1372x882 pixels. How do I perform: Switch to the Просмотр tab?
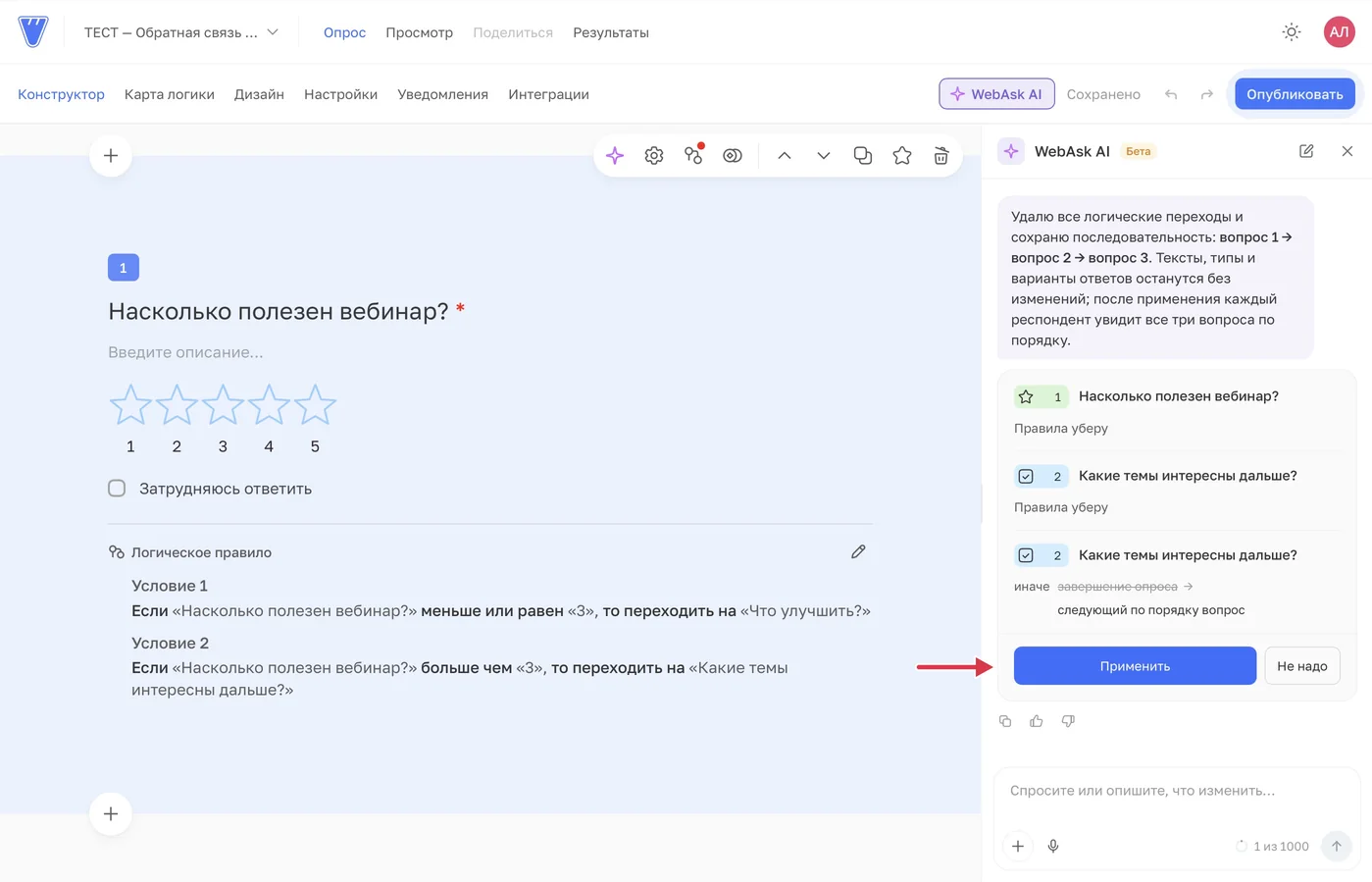tap(419, 32)
